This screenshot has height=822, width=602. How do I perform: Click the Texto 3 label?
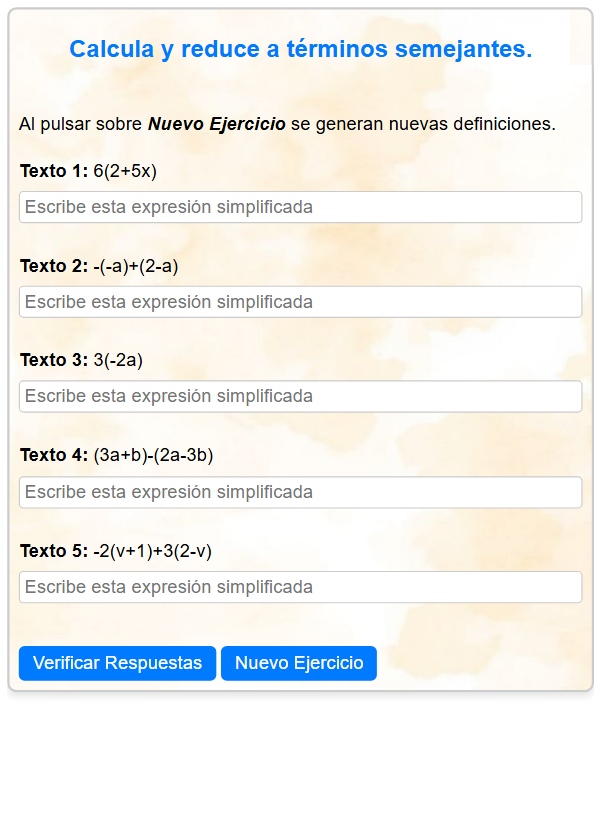click(54, 360)
